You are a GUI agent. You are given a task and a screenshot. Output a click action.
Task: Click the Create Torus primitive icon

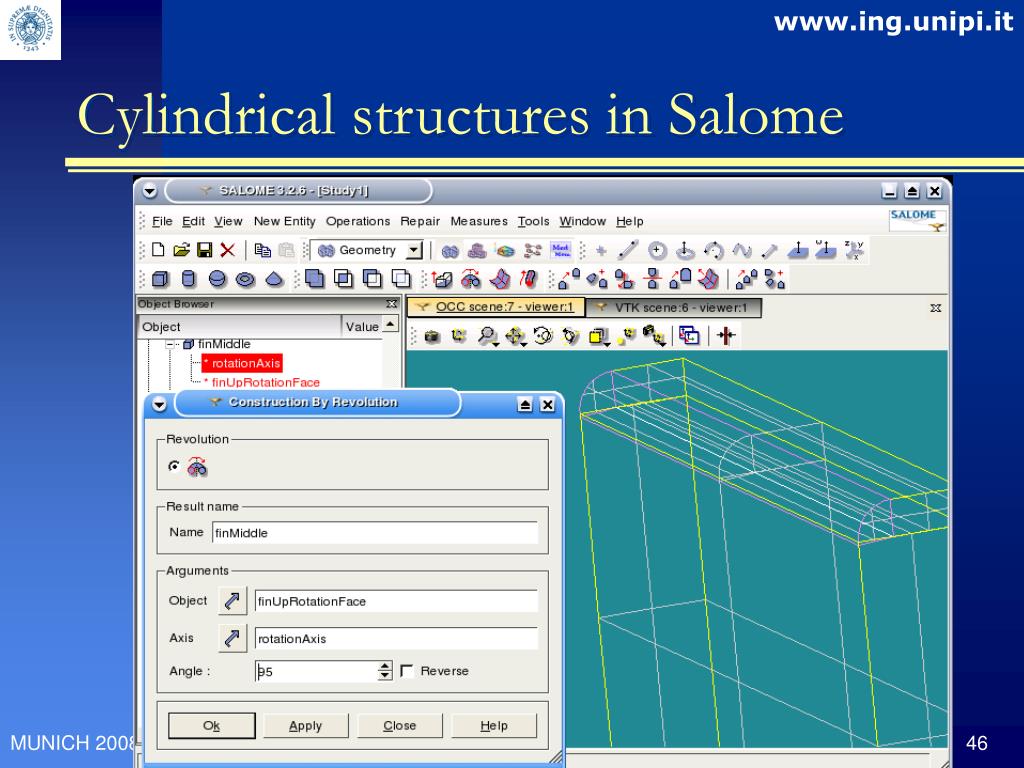245,280
